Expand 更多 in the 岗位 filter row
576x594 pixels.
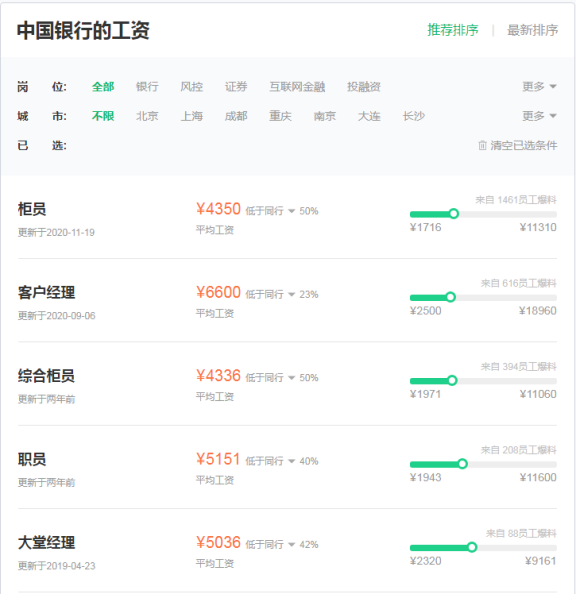539,86
